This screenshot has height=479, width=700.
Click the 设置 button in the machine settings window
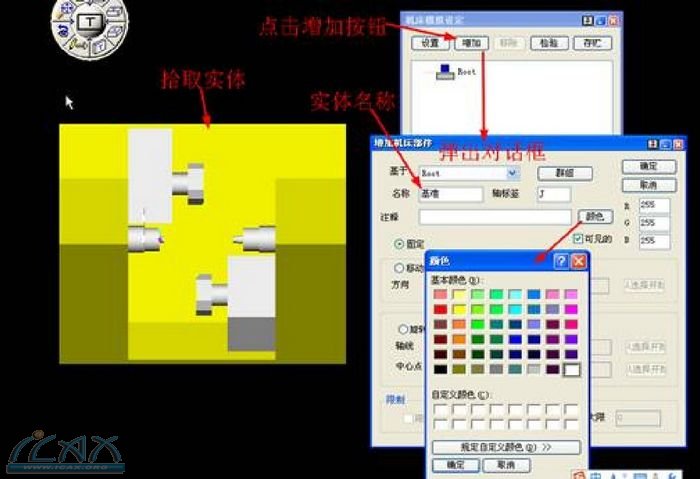tap(430, 43)
